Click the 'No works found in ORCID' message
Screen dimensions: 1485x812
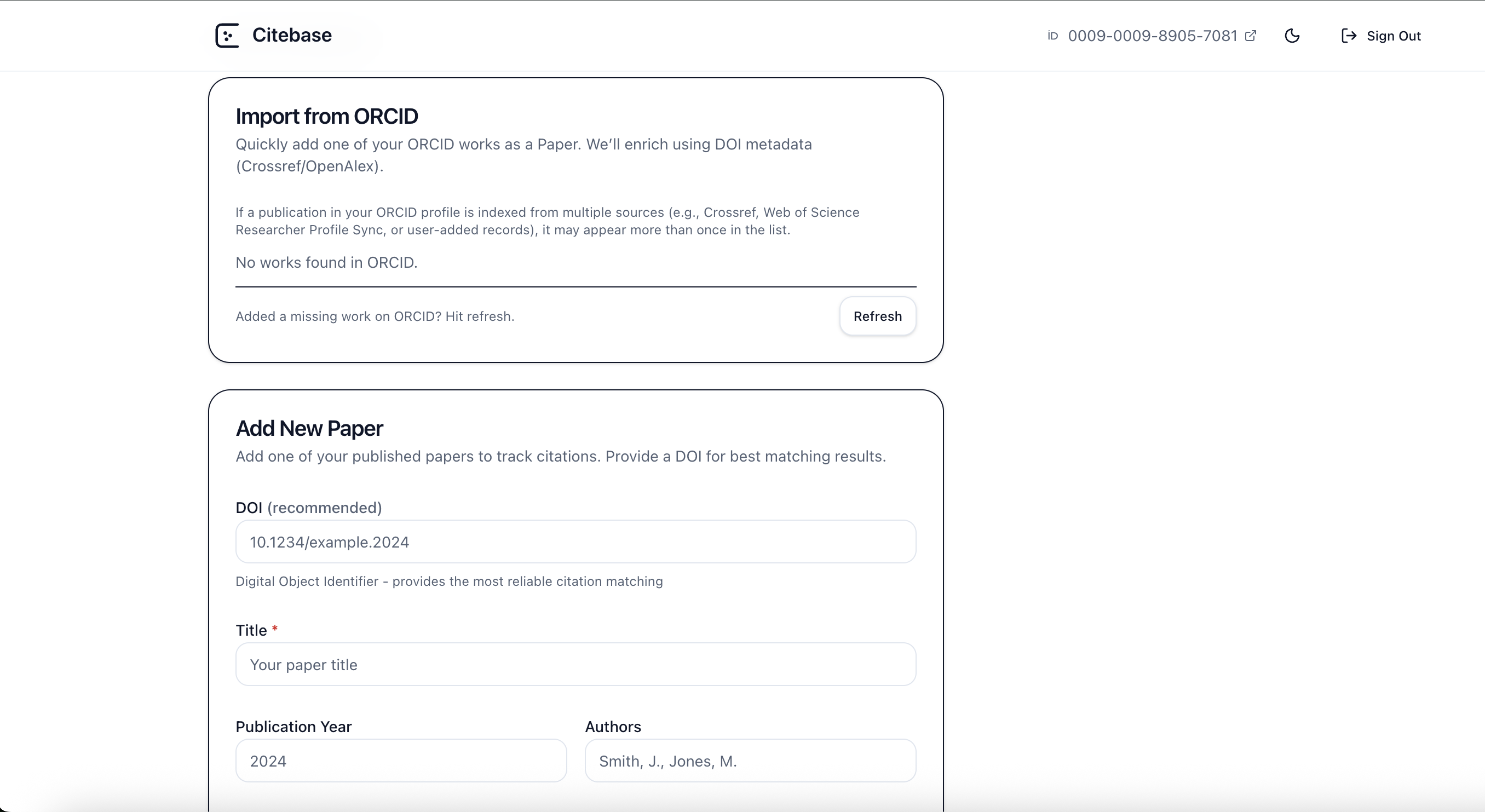point(326,263)
